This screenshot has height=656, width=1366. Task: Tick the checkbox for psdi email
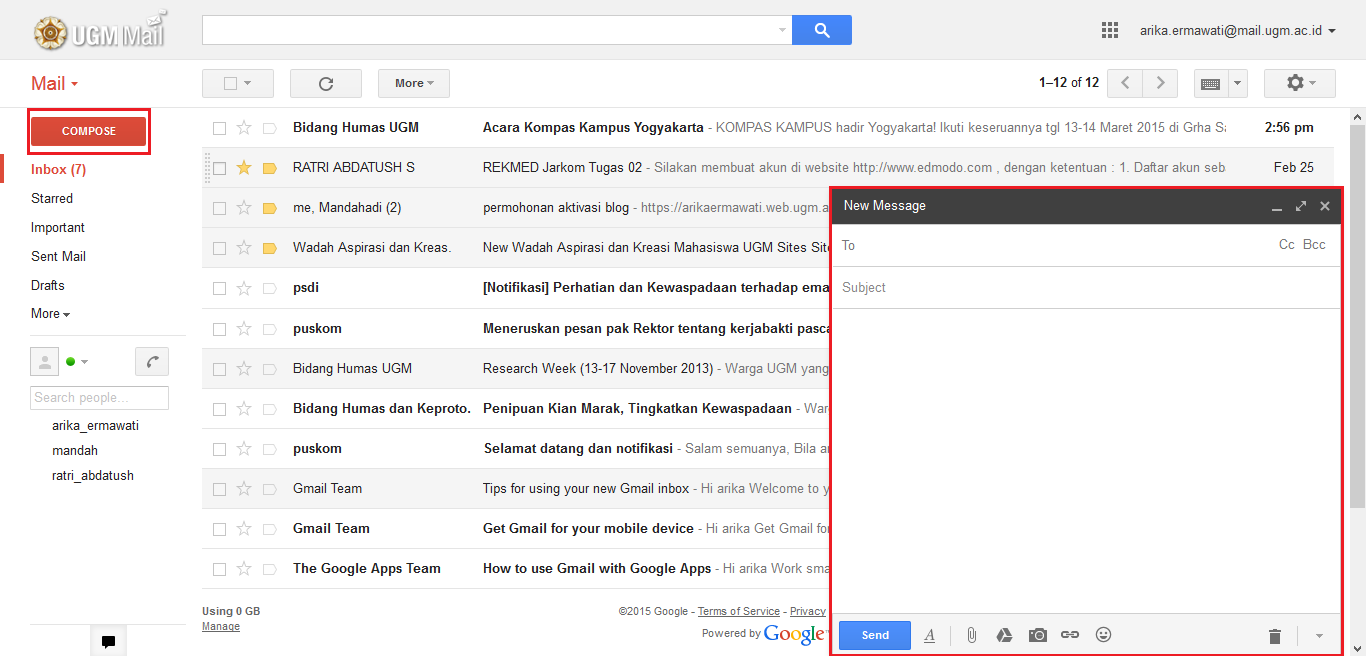click(x=219, y=288)
